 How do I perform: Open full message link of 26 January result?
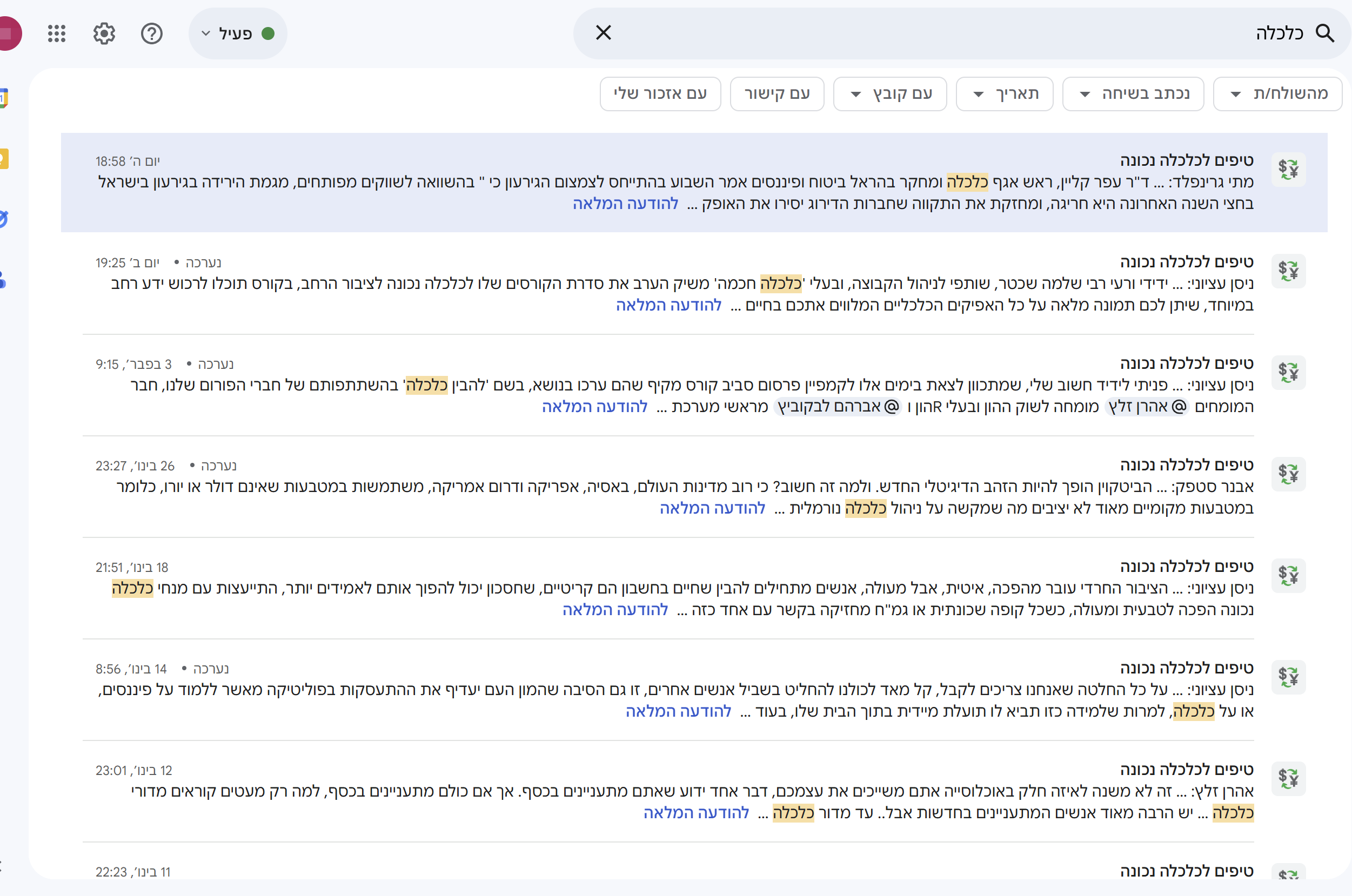click(x=712, y=508)
